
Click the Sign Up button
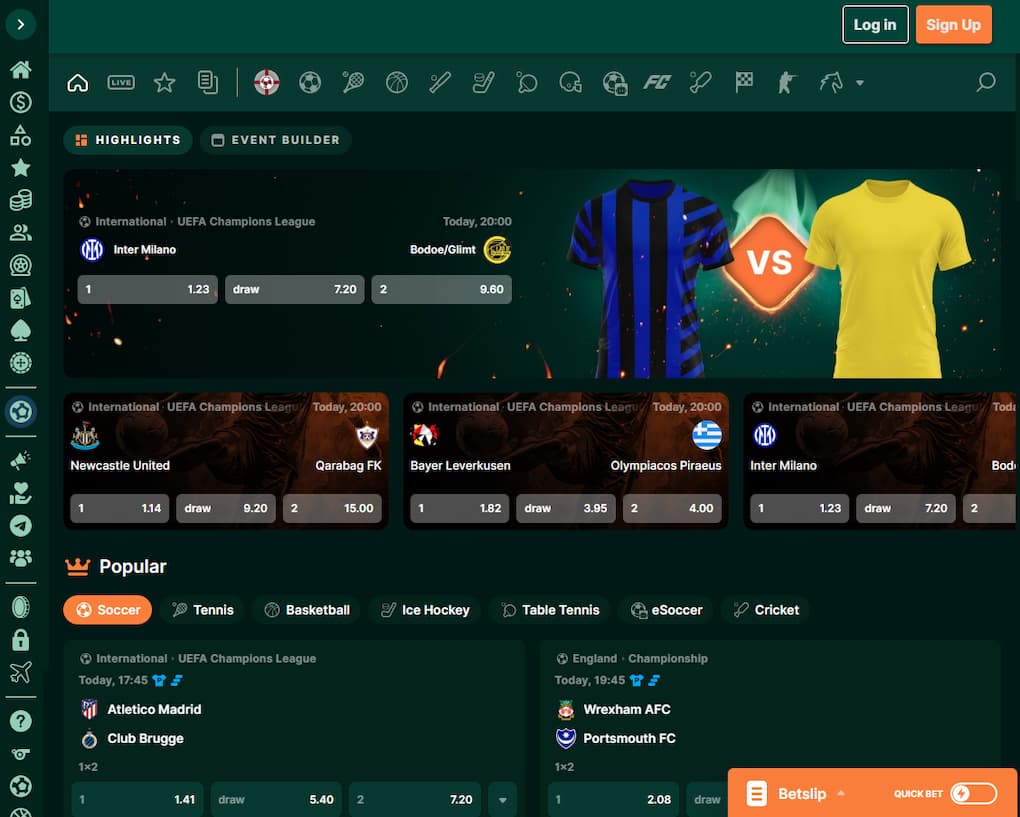pyautogui.click(x=952, y=25)
